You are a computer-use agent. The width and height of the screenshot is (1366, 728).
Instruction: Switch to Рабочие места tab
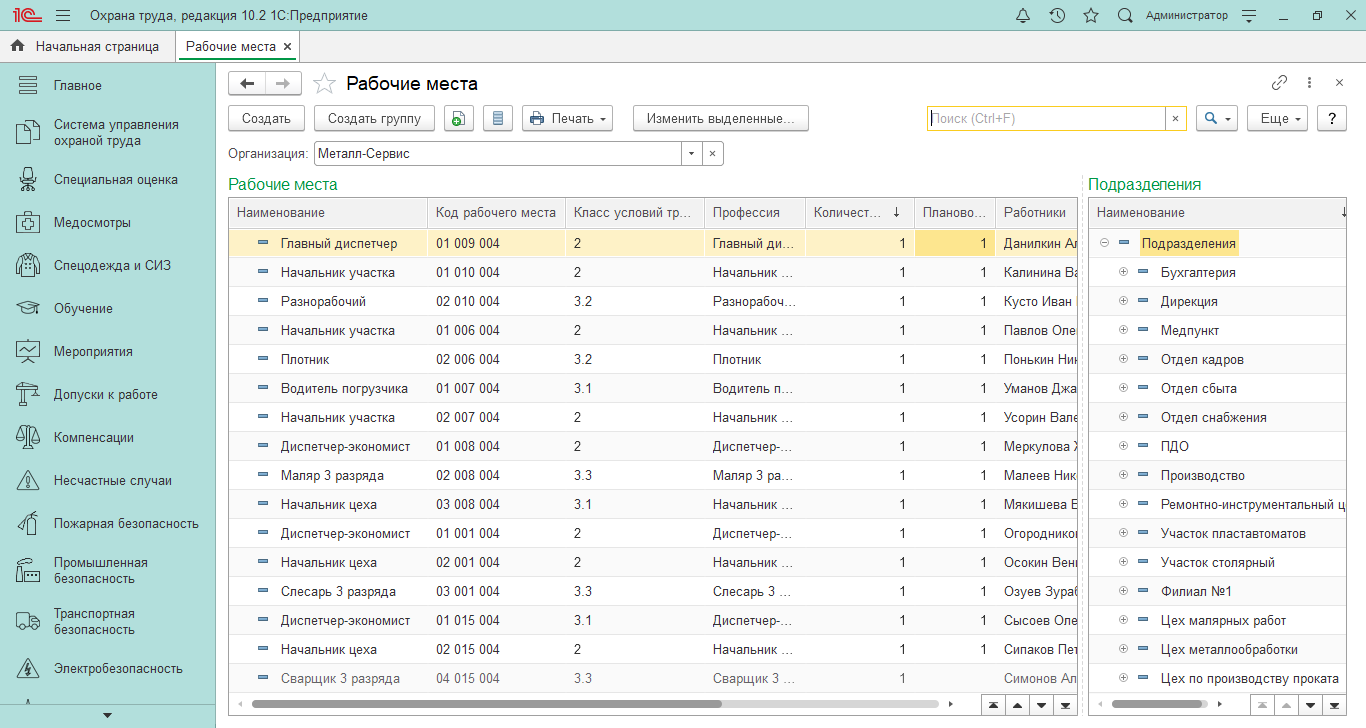click(x=231, y=46)
